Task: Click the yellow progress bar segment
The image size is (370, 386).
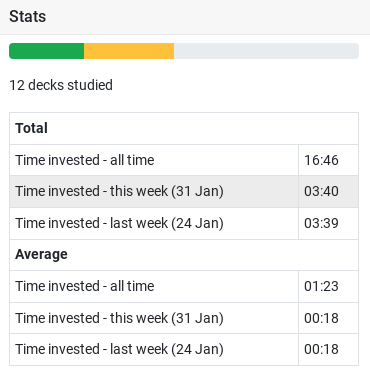Action: pyautogui.click(x=129, y=51)
